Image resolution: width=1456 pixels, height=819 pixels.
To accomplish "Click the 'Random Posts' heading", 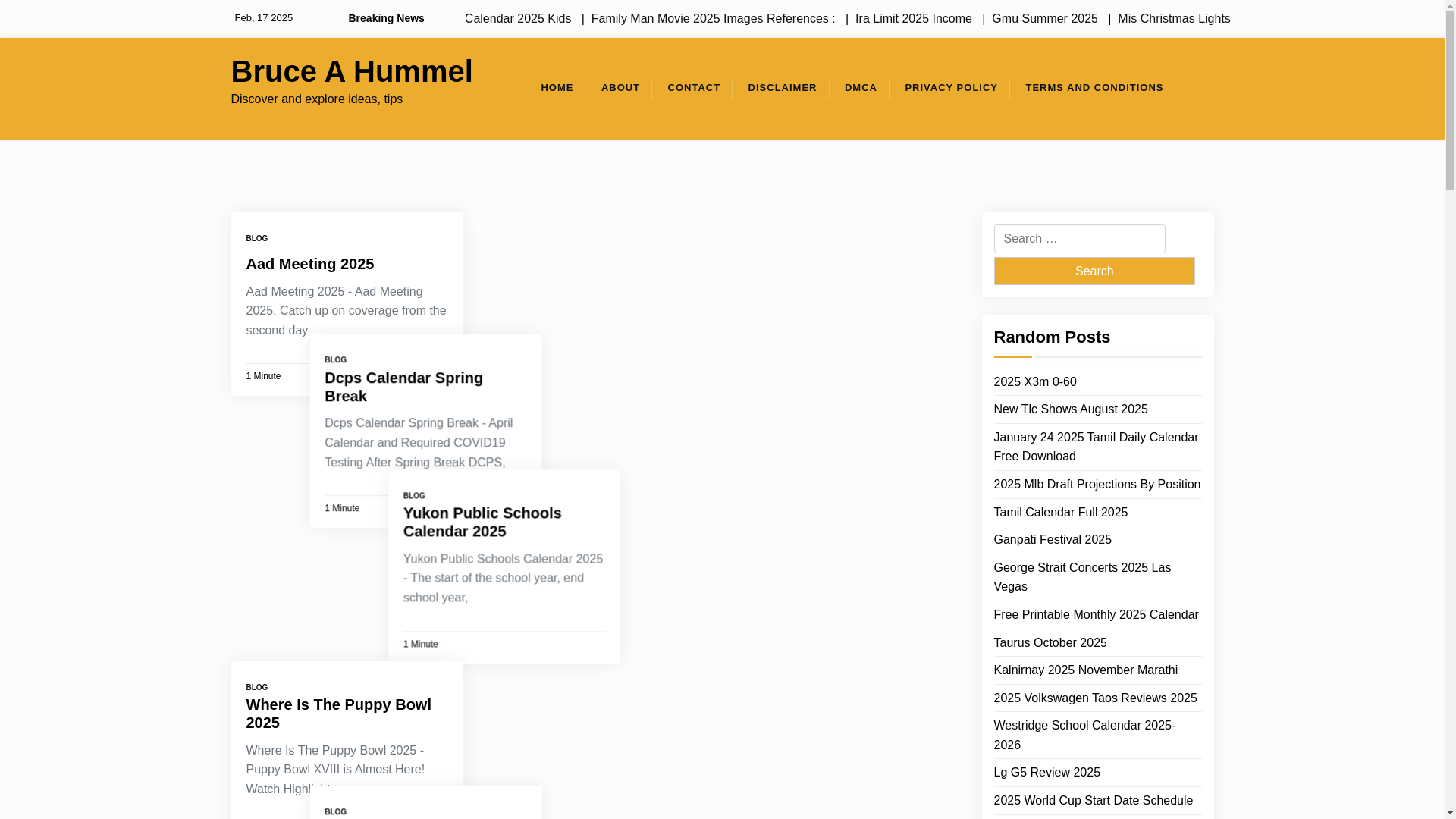I will (x=1051, y=337).
